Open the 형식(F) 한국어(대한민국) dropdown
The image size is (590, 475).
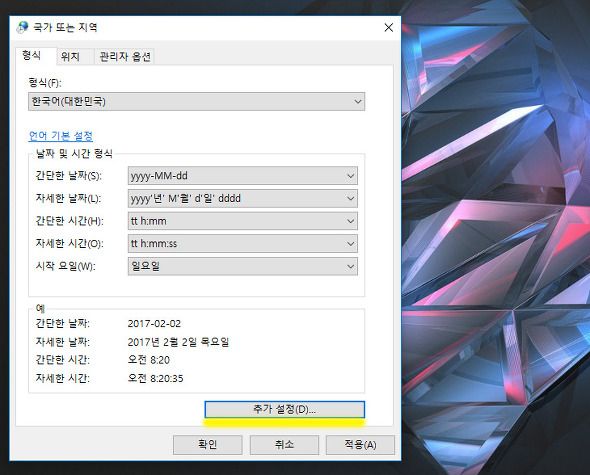pyautogui.click(x=196, y=102)
